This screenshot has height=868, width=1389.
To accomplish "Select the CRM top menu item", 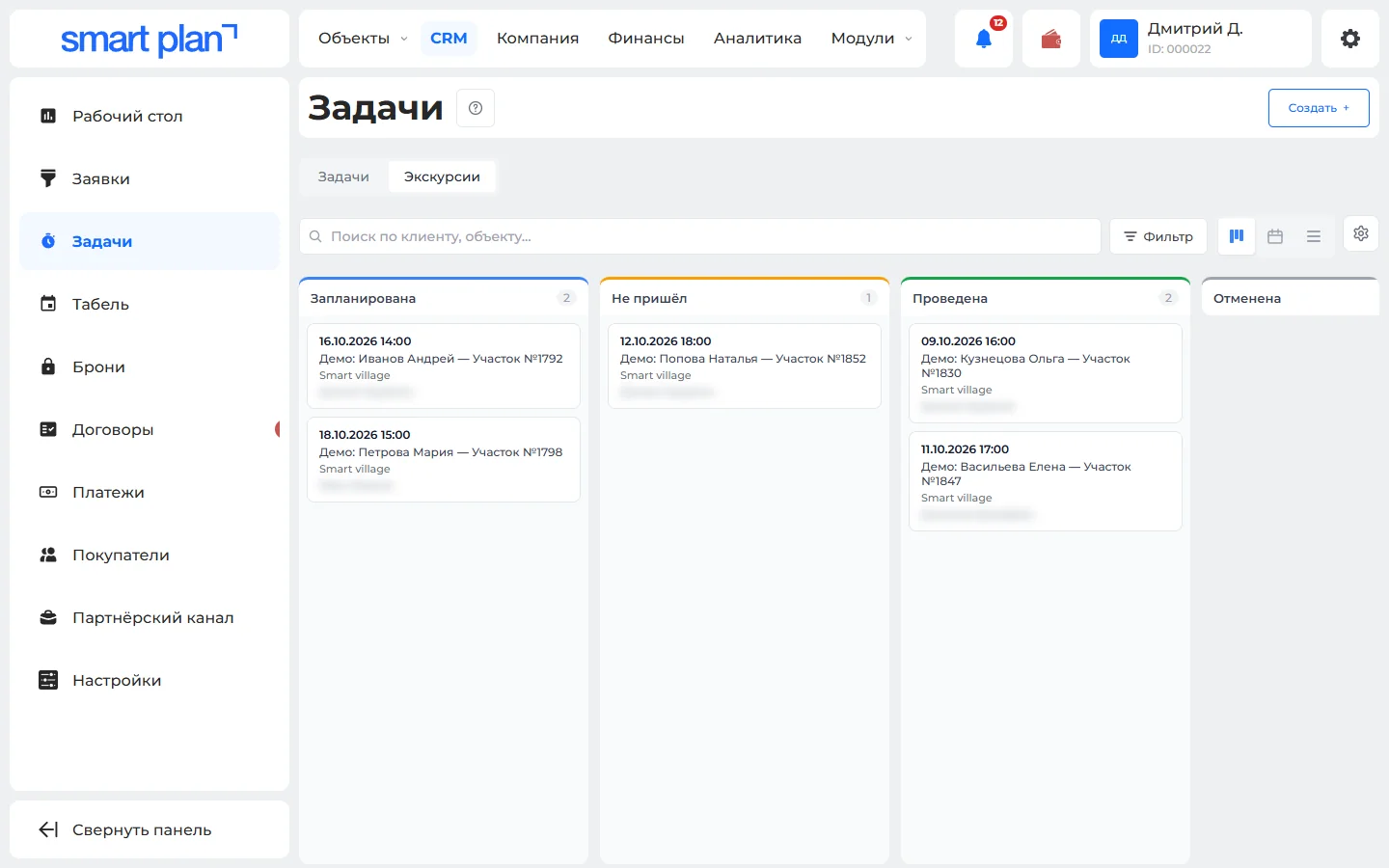I will click(x=449, y=39).
